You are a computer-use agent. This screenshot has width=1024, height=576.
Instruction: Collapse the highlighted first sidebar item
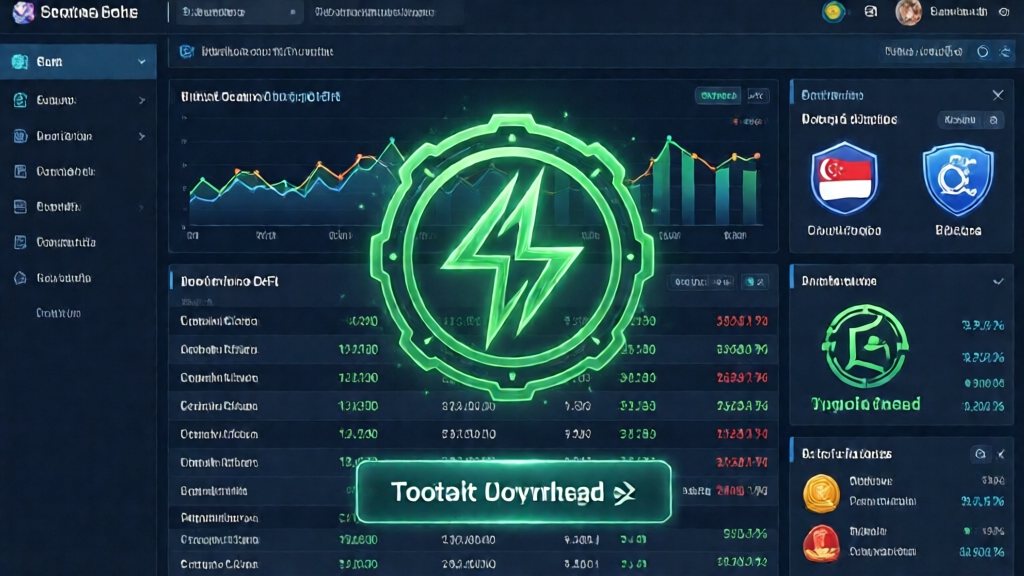(142, 62)
